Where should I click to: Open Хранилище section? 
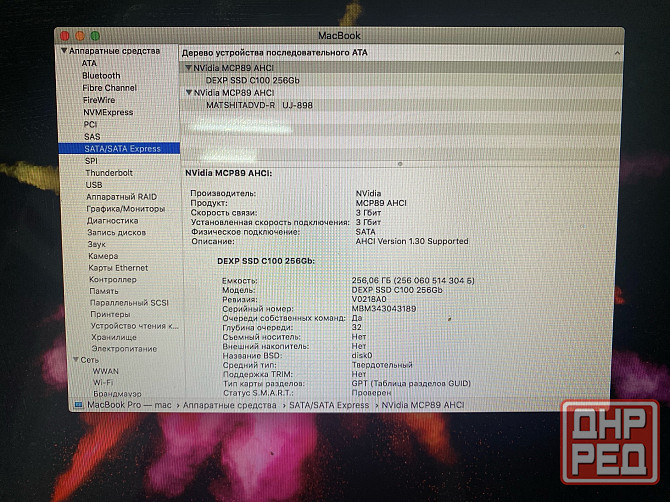pyautogui.click(x=114, y=337)
